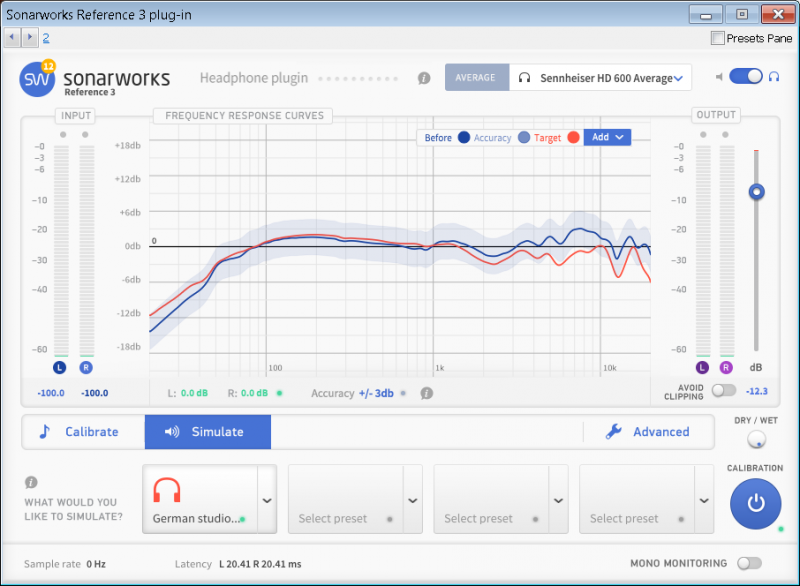Click the red Target curve dot
The height and width of the screenshot is (586, 800).
pyautogui.click(x=573, y=138)
